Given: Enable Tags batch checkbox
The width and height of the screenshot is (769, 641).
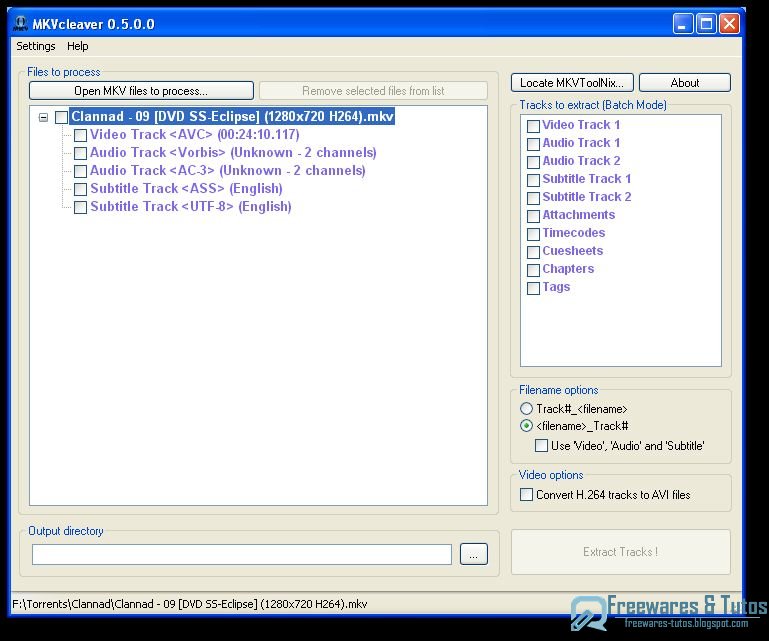Looking at the screenshot, I should tap(533, 288).
